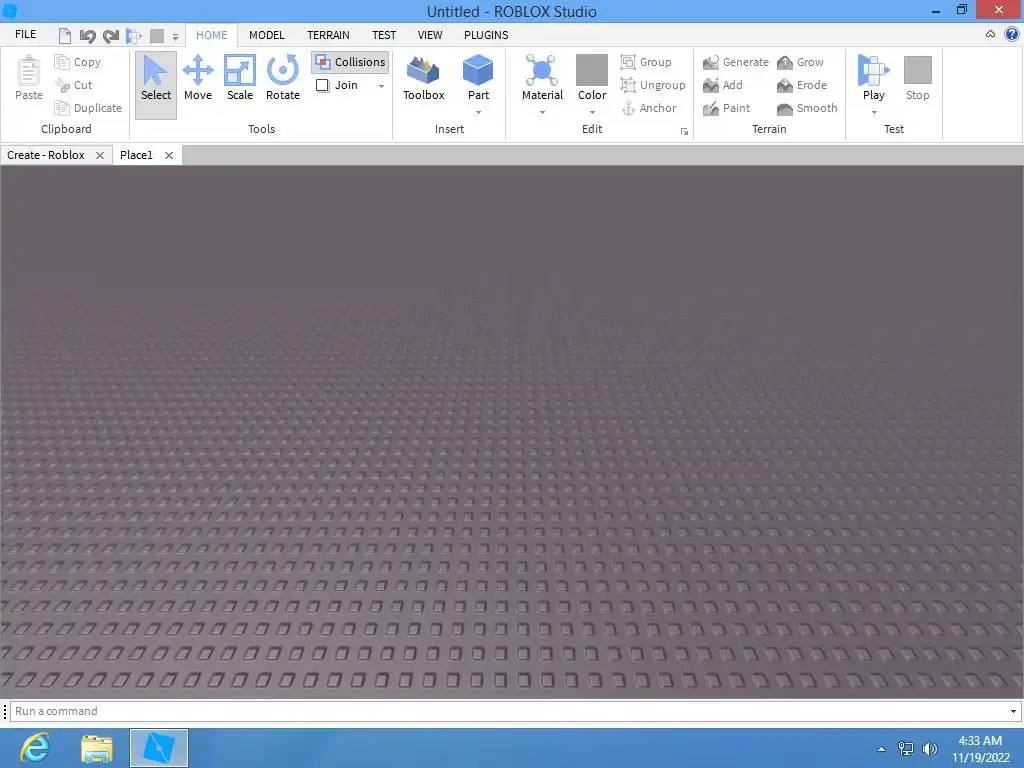The image size is (1024, 768).
Task: Switch to the TERRAIN ribbon tab
Action: pos(328,35)
